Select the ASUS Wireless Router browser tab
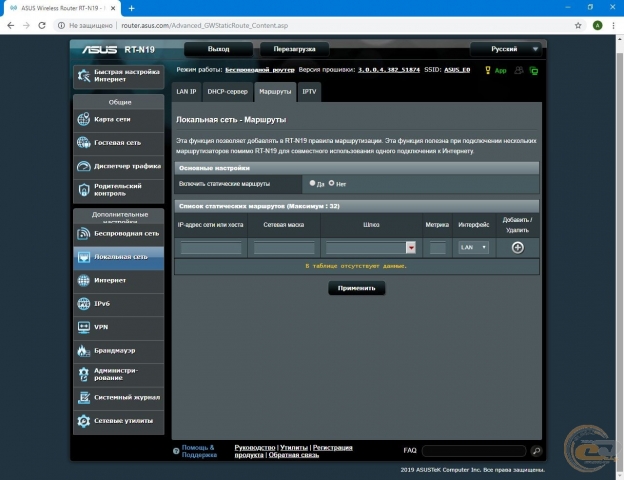This screenshot has height=480, width=624. [x=62, y=8]
